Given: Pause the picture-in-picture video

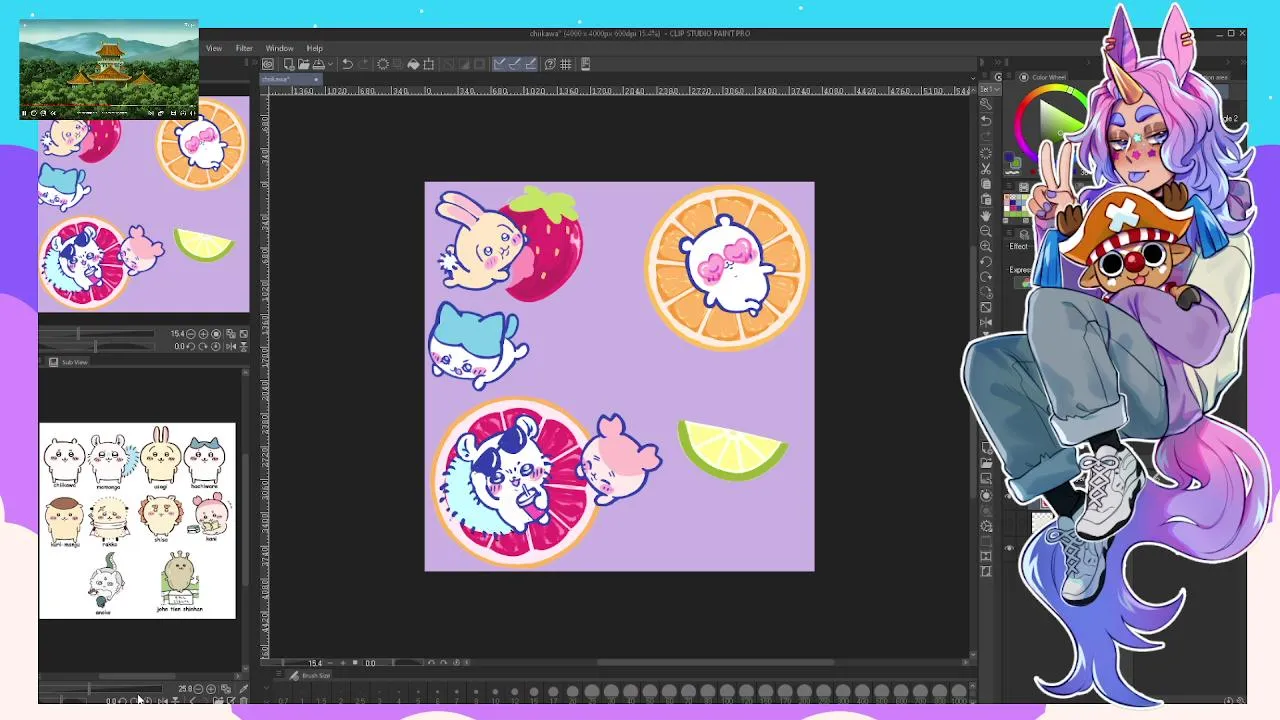Looking at the screenshot, I should [x=25, y=113].
